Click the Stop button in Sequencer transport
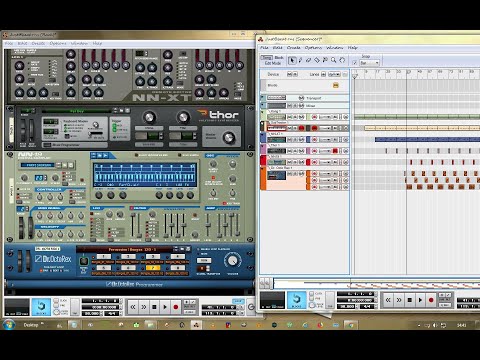Image resolution: width=480 pixels, height=360 pixels. (x=410, y=300)
